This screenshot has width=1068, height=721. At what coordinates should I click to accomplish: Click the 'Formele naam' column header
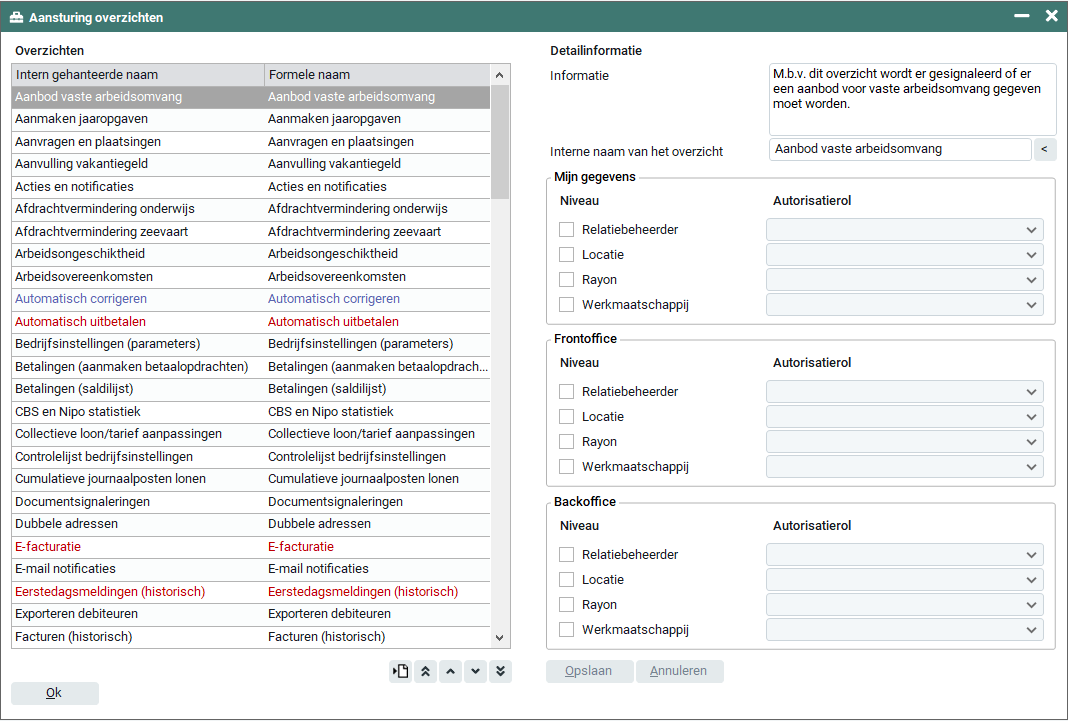coord(377,75)
